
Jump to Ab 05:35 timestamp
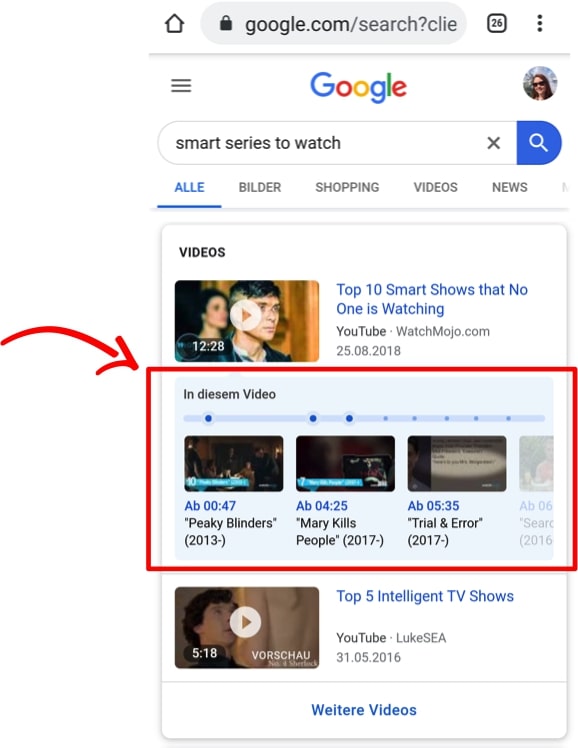tap(434, 506)
